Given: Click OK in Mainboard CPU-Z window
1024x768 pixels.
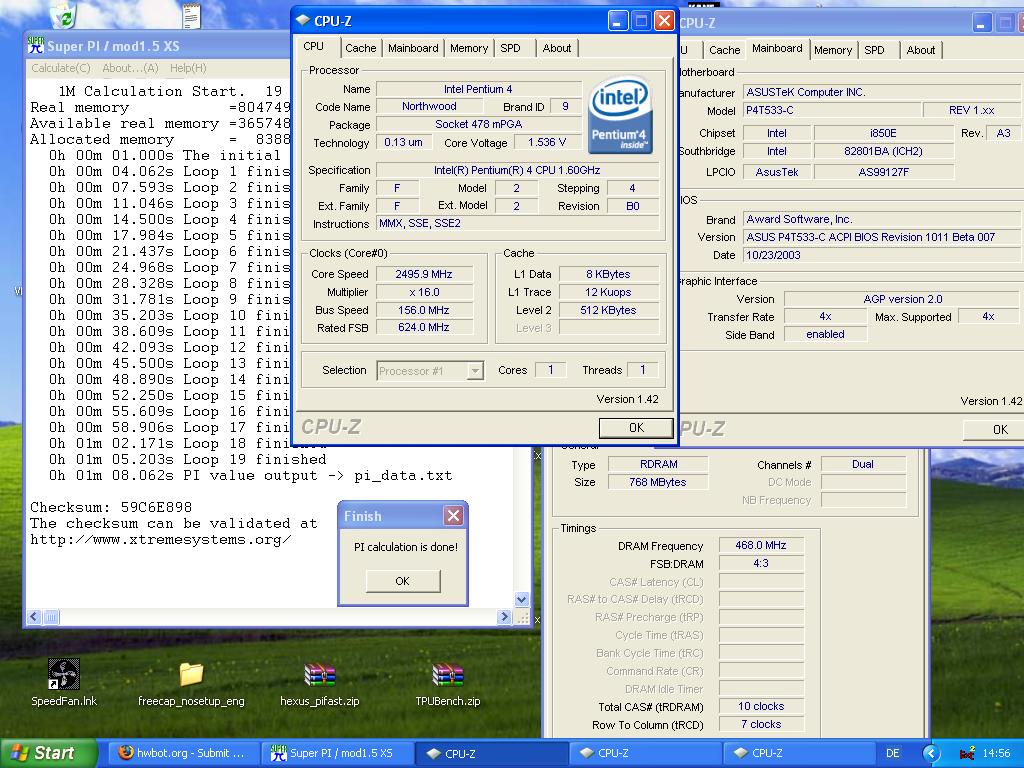Looking at the screenshot, I should tap(995, 430).
